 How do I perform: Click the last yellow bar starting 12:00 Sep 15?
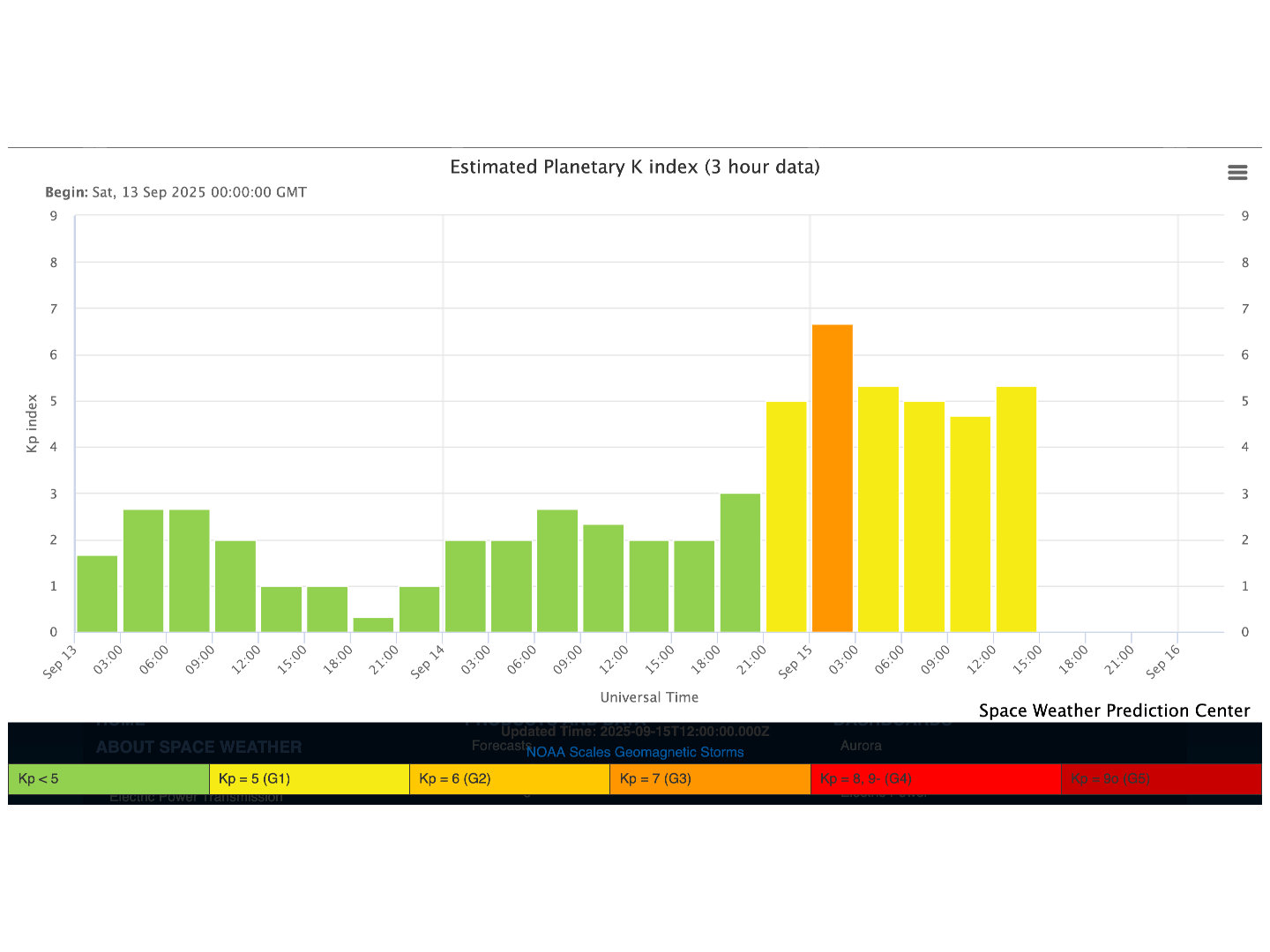(x=1016, y=509)
